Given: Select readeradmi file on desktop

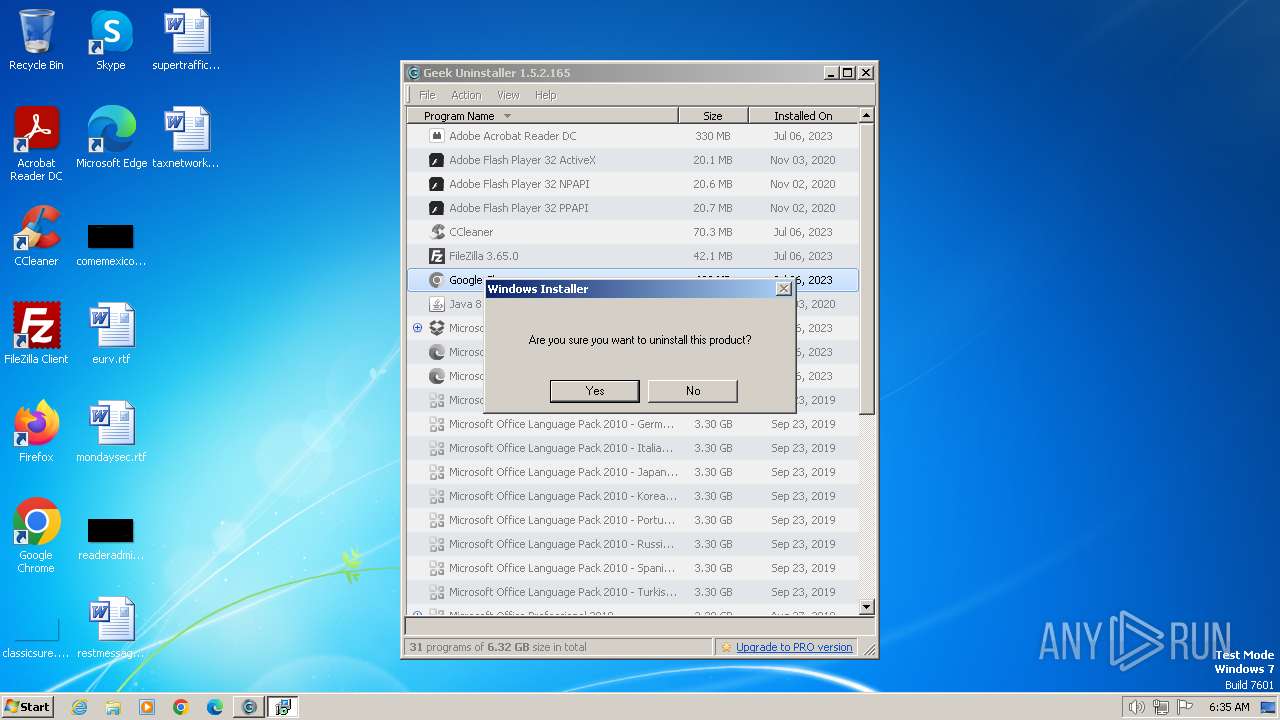Looking at the screenshot, I should [111, 538].
